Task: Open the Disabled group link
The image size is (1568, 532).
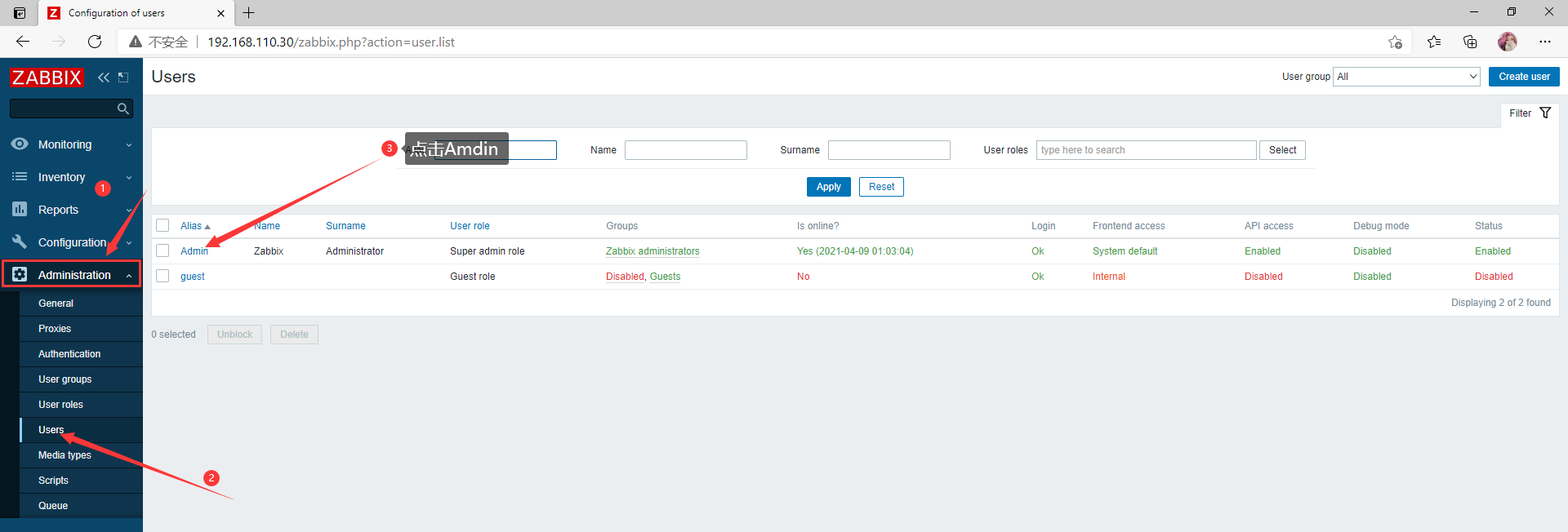Action: coord(625,277)
